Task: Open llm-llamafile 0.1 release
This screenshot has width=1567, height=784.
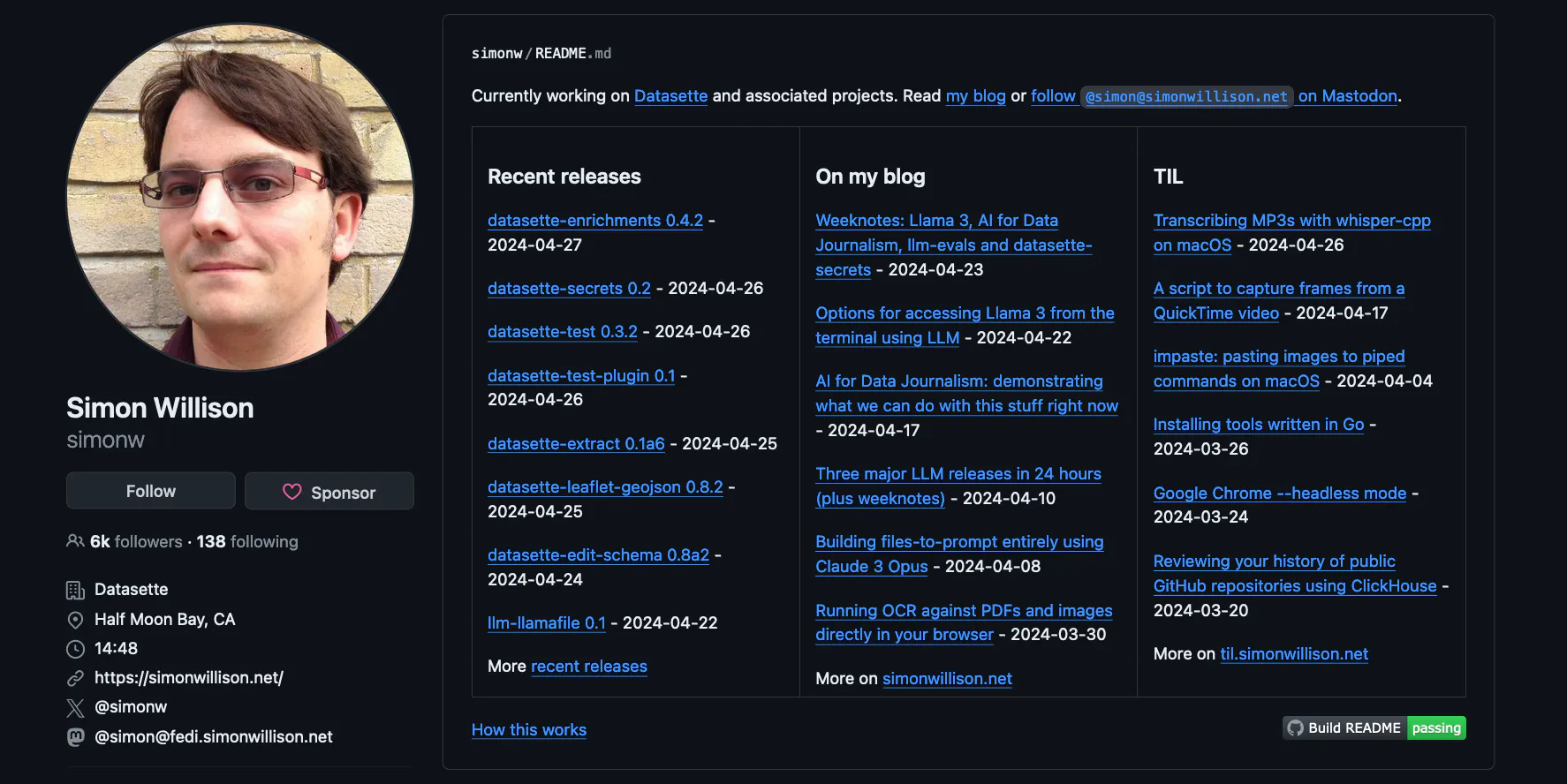Action: pos(547,623)
